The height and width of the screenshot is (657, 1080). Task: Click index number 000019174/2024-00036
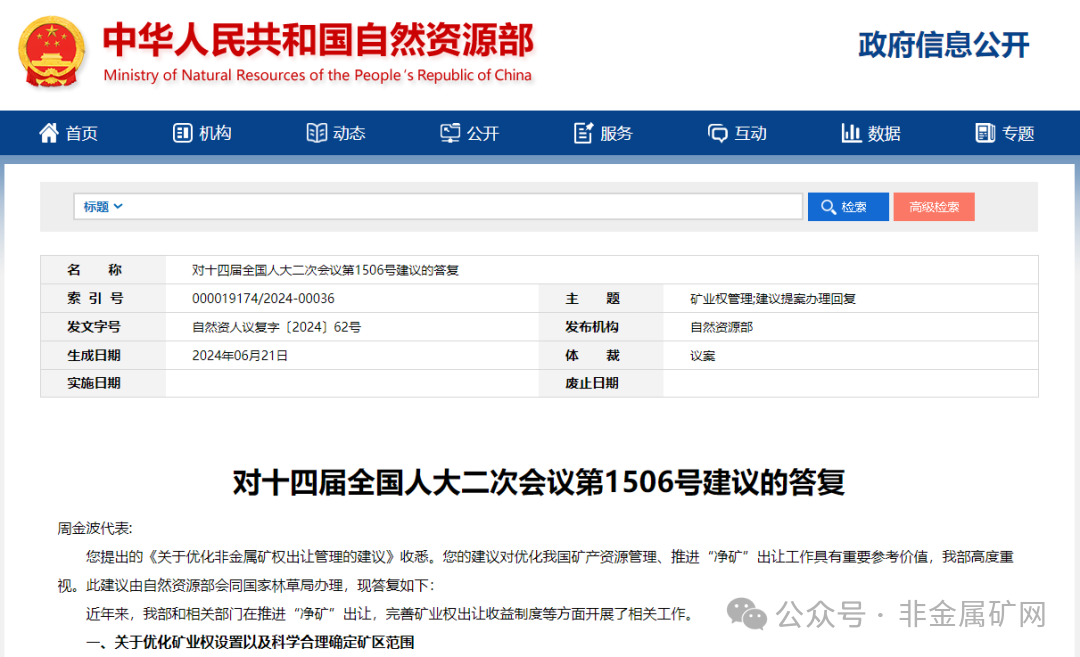pyautogui.click(x=262, y=297)
